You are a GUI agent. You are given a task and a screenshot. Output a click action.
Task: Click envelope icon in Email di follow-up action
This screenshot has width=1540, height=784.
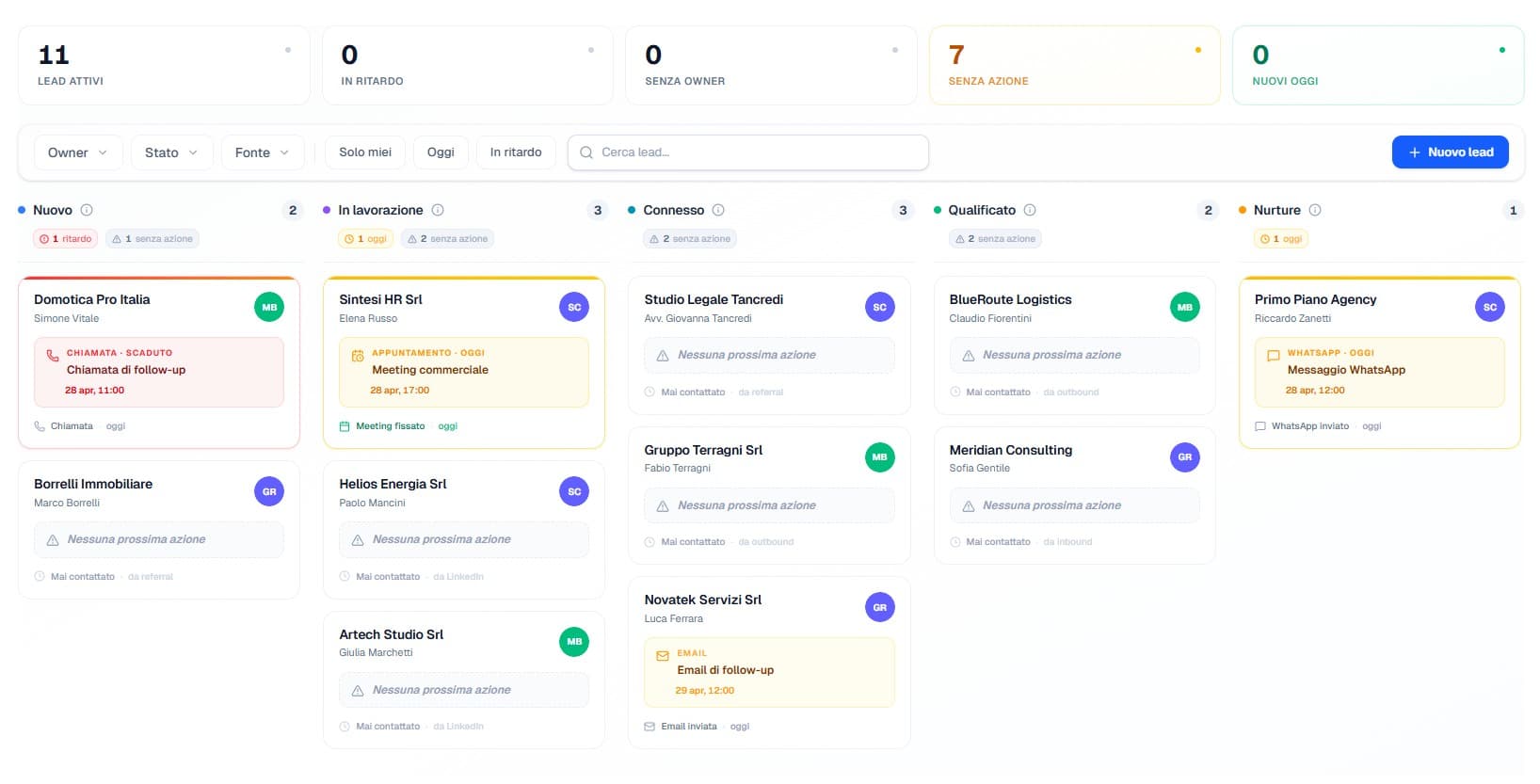tap(663, 655)
